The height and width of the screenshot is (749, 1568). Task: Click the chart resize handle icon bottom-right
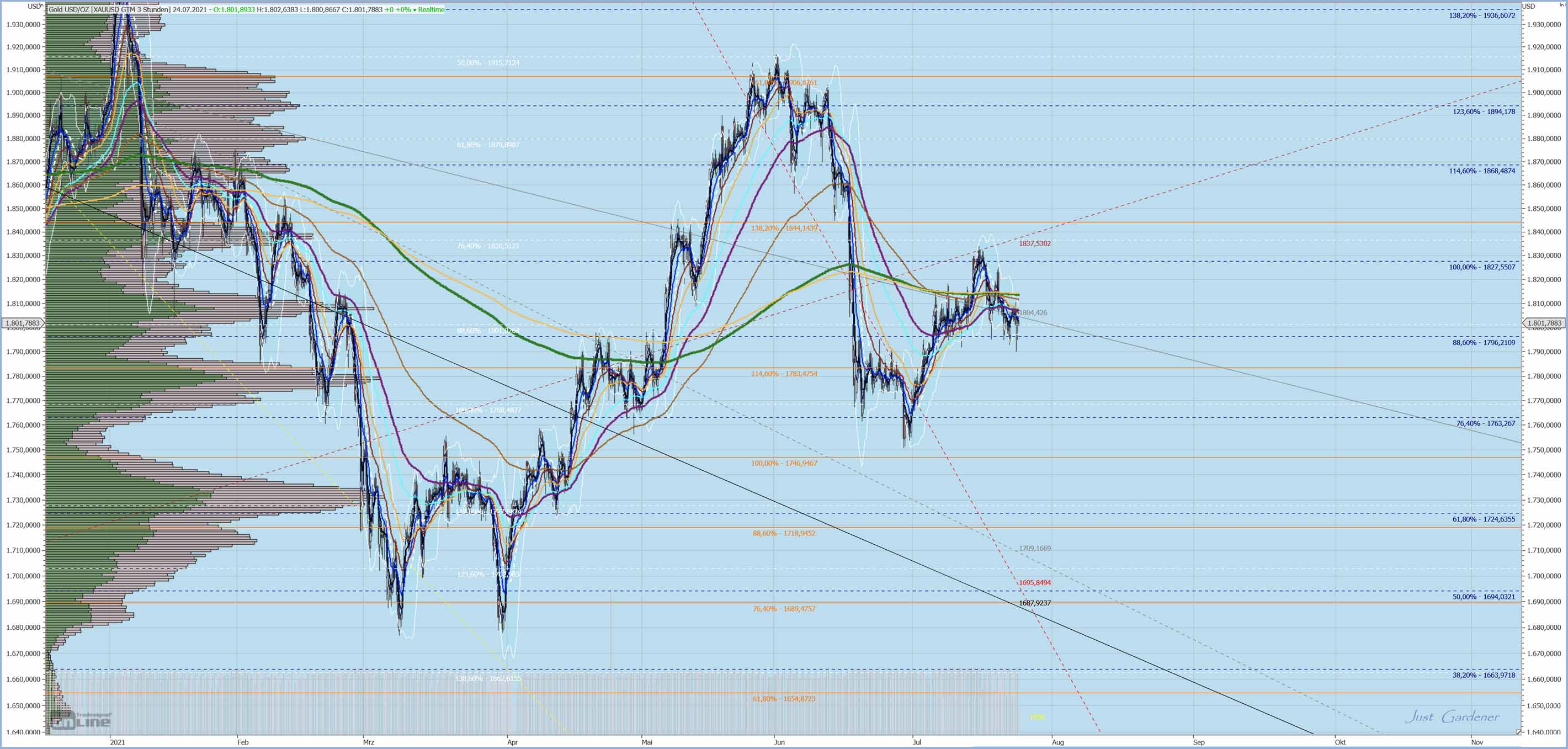[x=1518, y=731]
